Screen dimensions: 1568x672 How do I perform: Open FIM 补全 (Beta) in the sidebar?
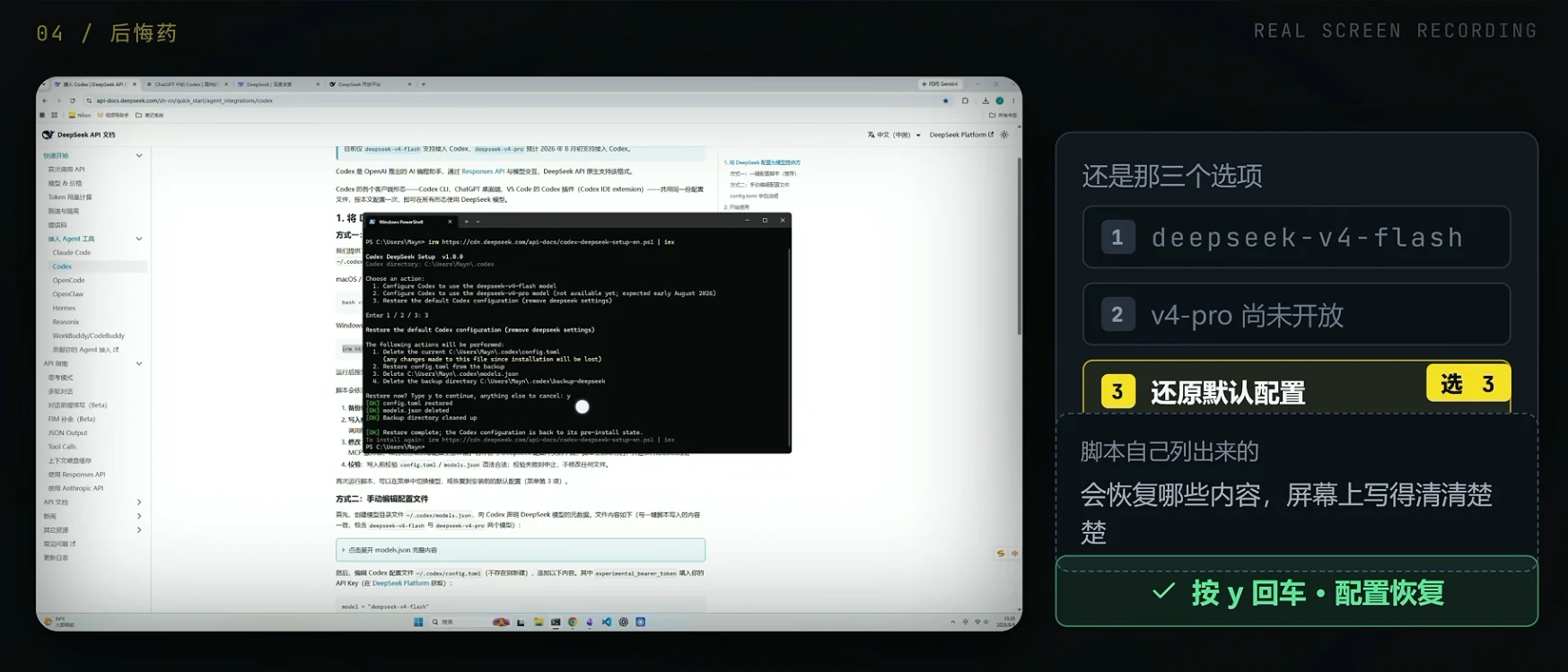[71, 419]
